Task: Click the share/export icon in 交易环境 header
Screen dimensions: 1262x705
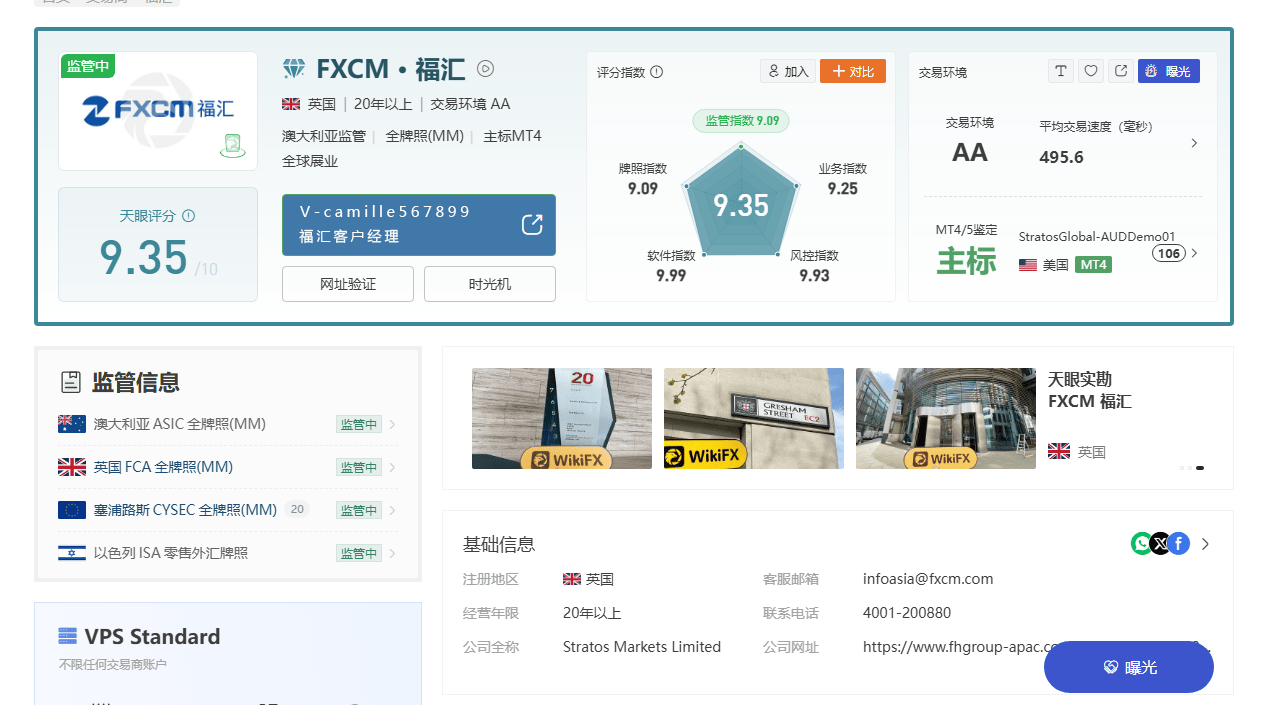Action: pos(1121,71)
